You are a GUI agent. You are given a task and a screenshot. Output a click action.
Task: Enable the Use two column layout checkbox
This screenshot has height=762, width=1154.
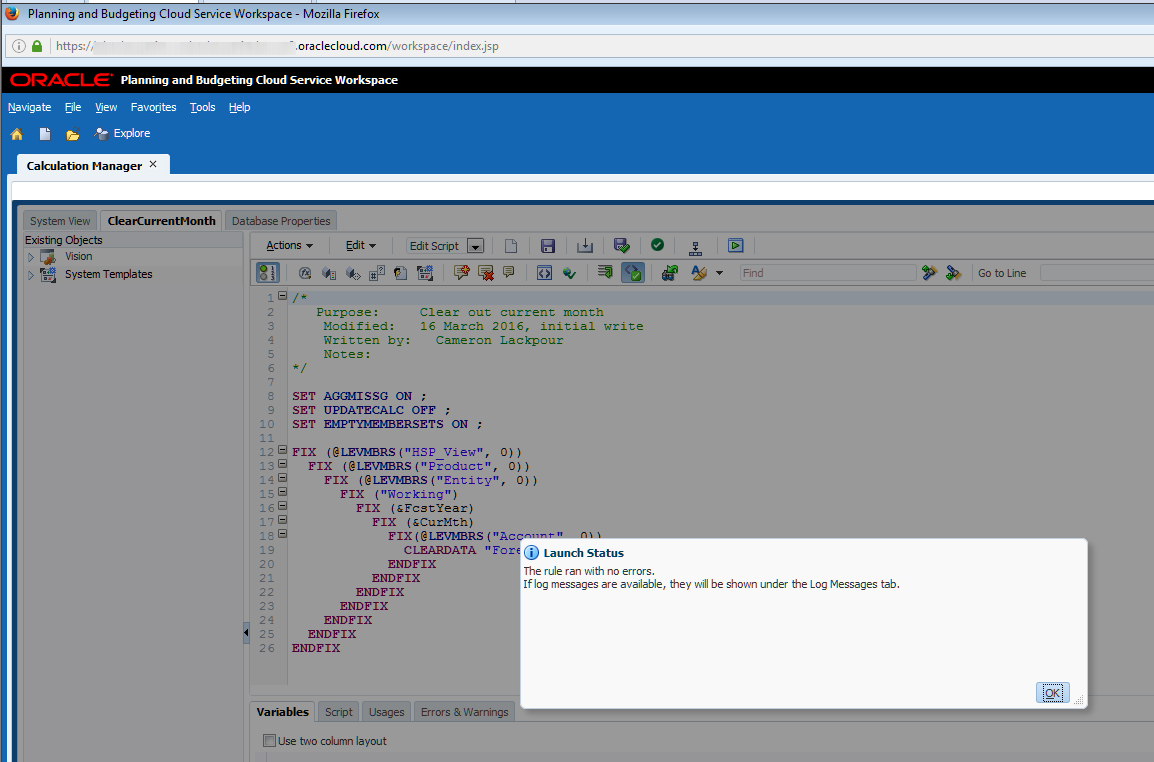tap(269, 741)
